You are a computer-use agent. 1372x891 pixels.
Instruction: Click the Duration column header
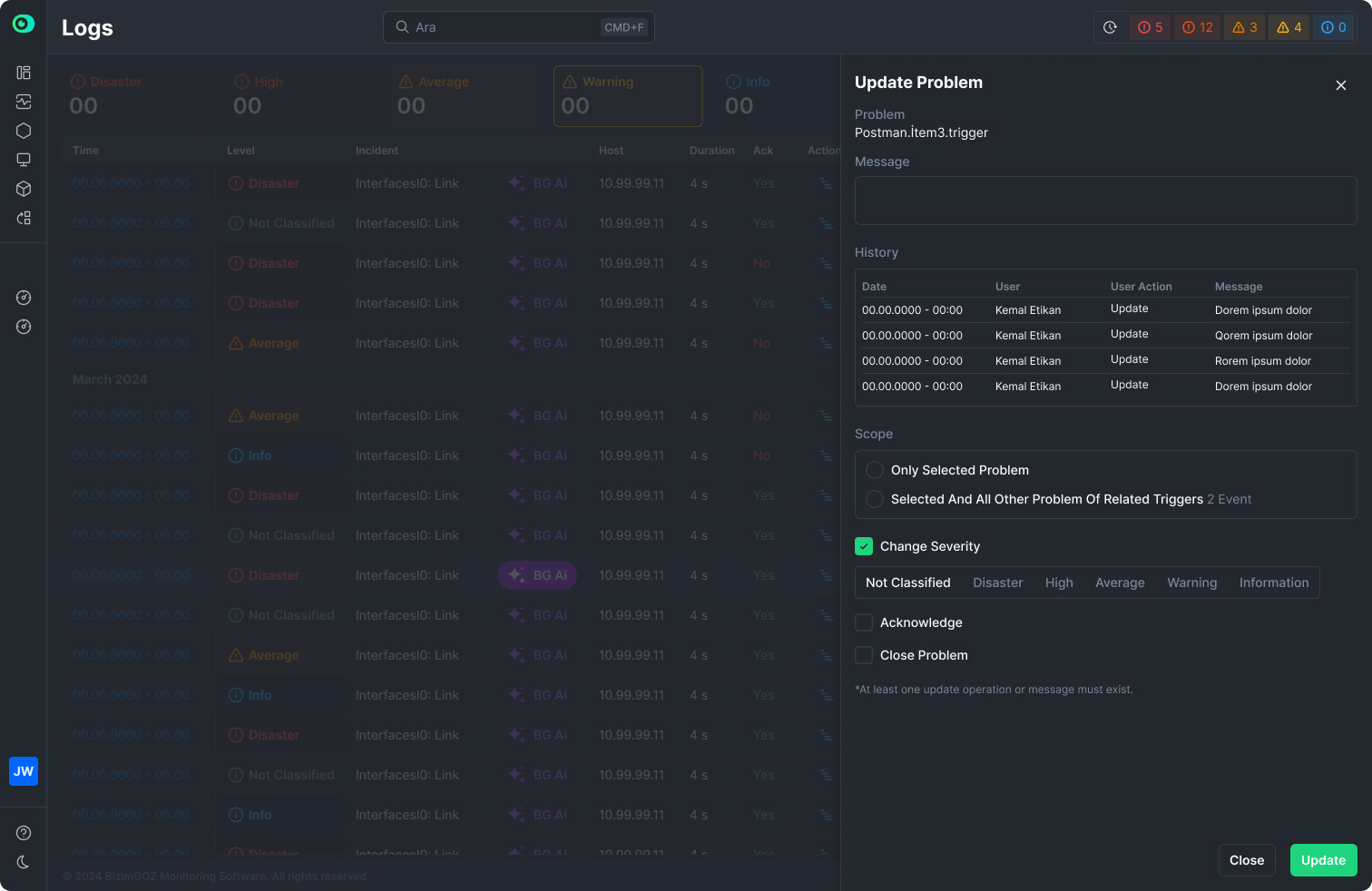(712, 151)
